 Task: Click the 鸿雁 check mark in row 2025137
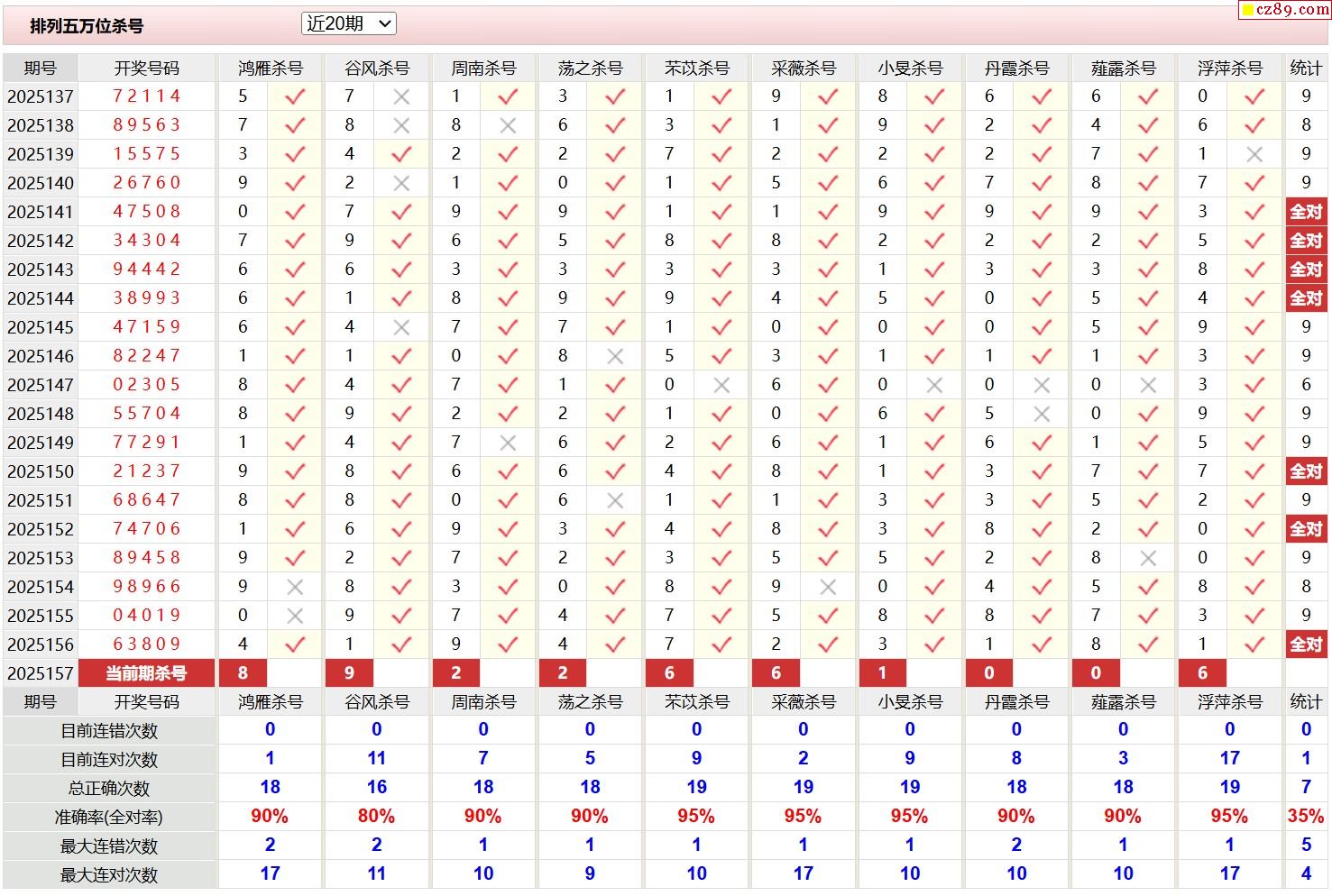[295, 97]
